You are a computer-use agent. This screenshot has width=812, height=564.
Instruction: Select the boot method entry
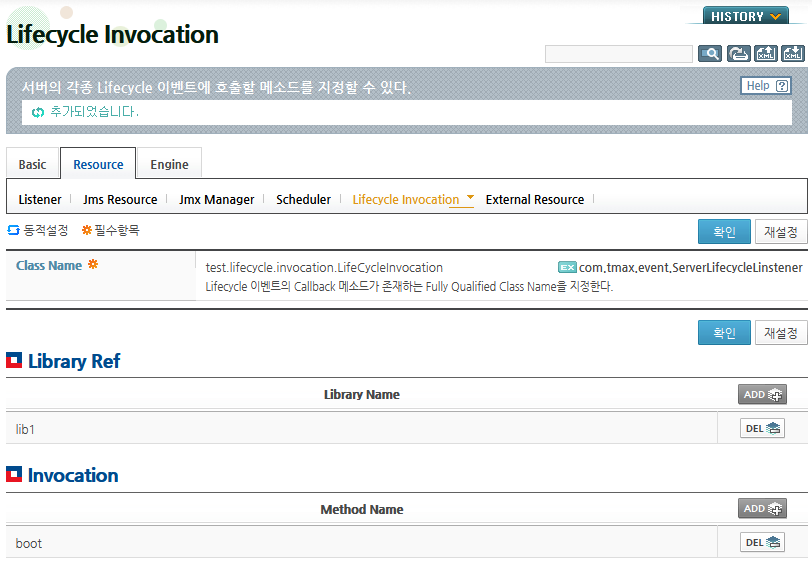tap(28, 543)
